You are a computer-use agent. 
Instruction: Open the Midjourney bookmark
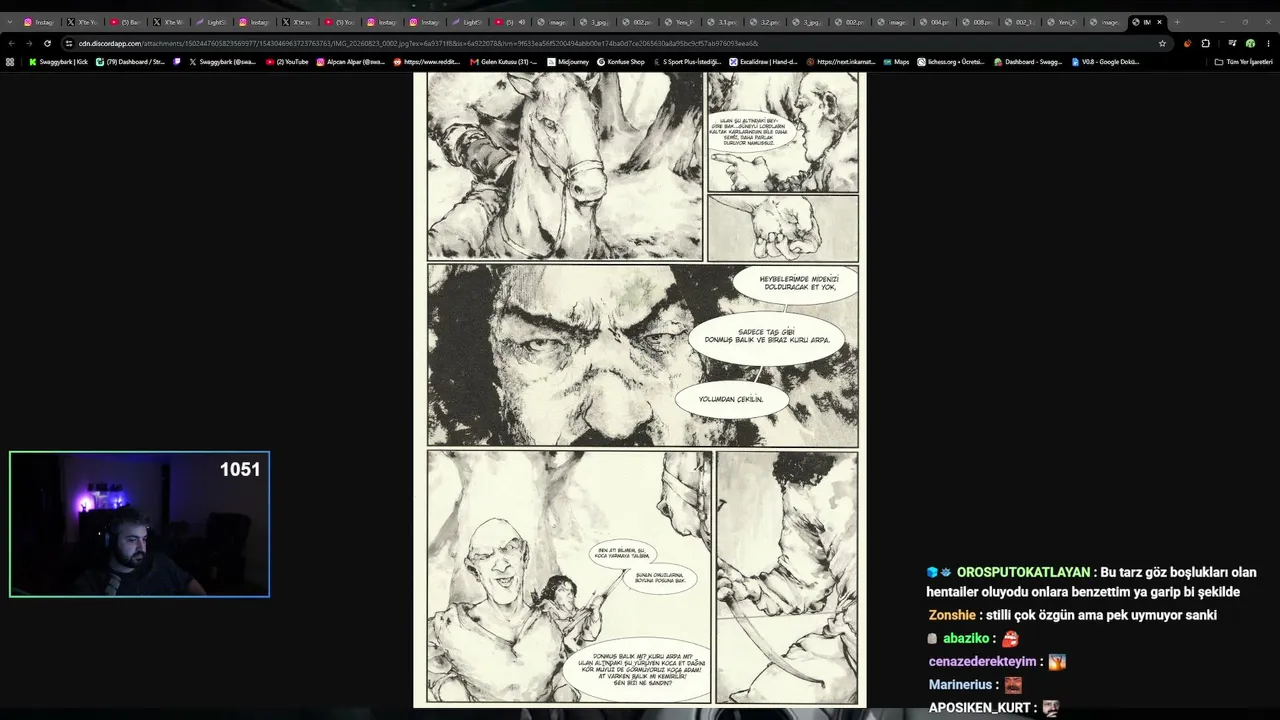[x=567, y=62]
